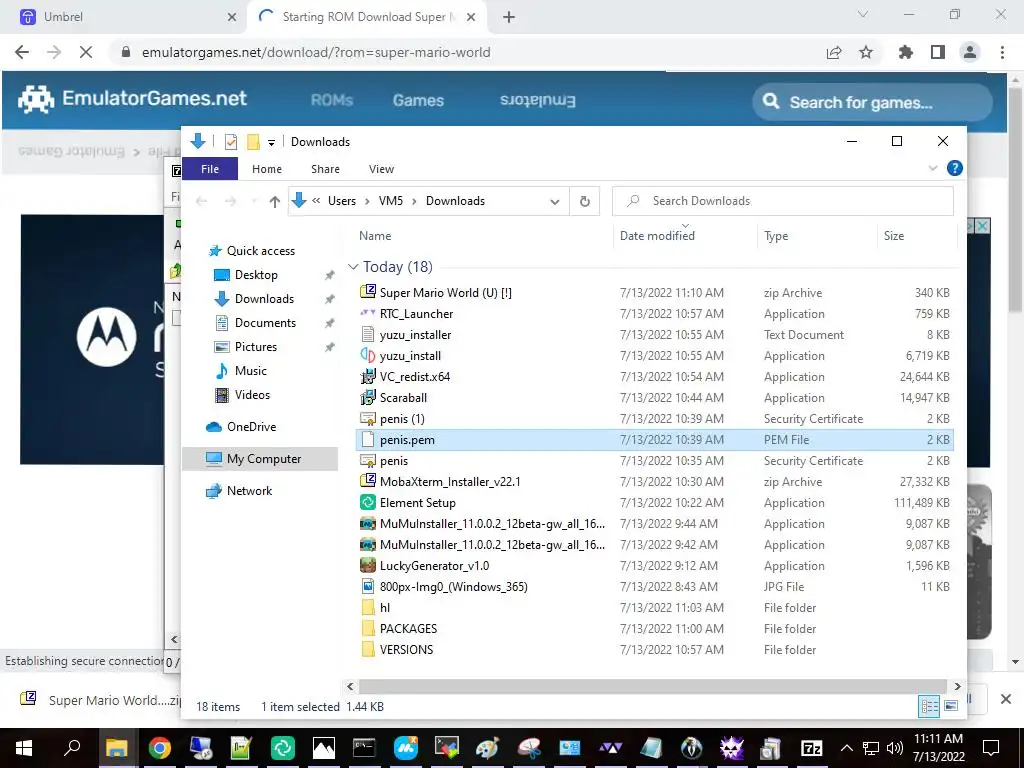Sort files by Type column
This screenshot has width=1024, height=768.
coord(816,236)
